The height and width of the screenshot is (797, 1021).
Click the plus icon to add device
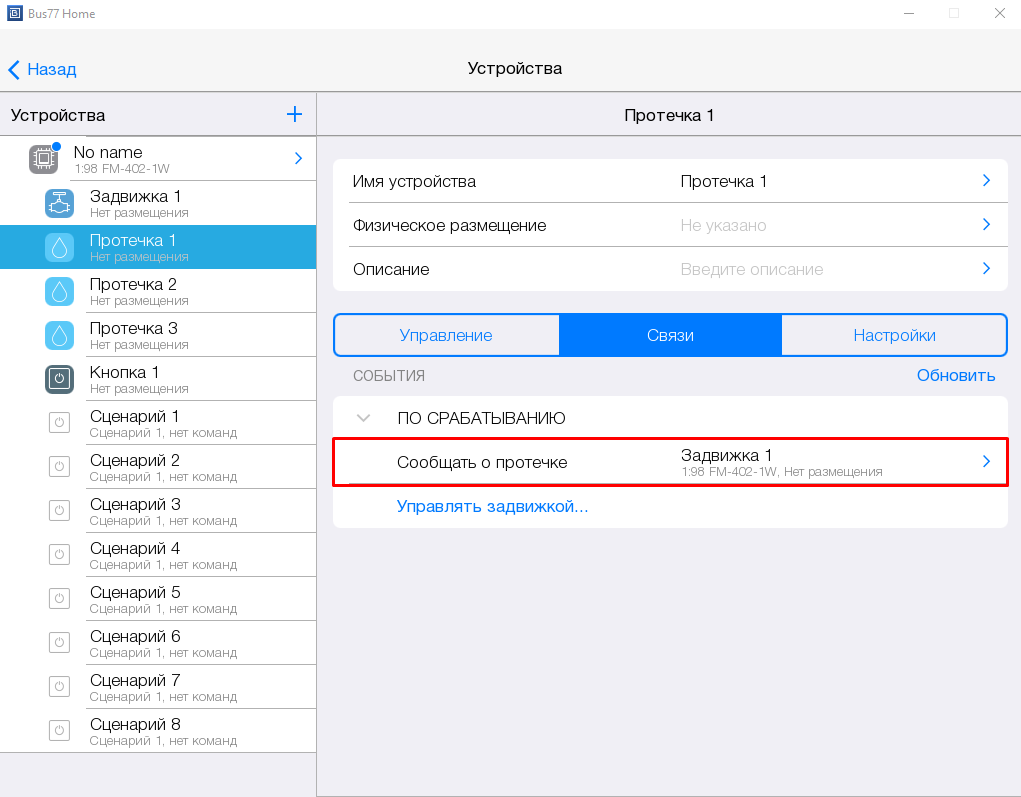pyautogui.click(x=294, y=115)
